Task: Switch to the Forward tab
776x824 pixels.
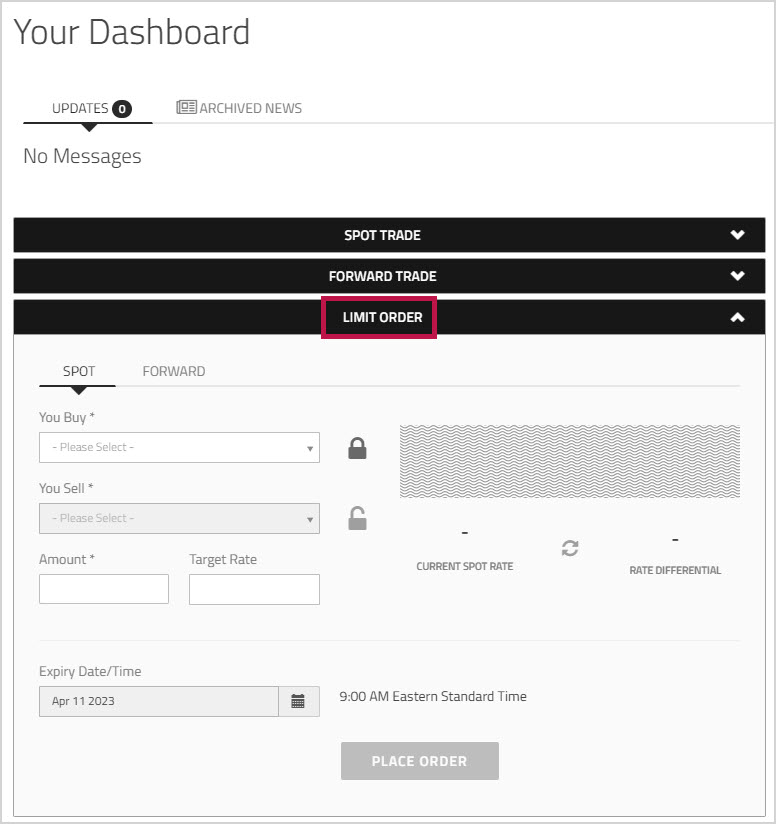Action: [x=173, y=371]
